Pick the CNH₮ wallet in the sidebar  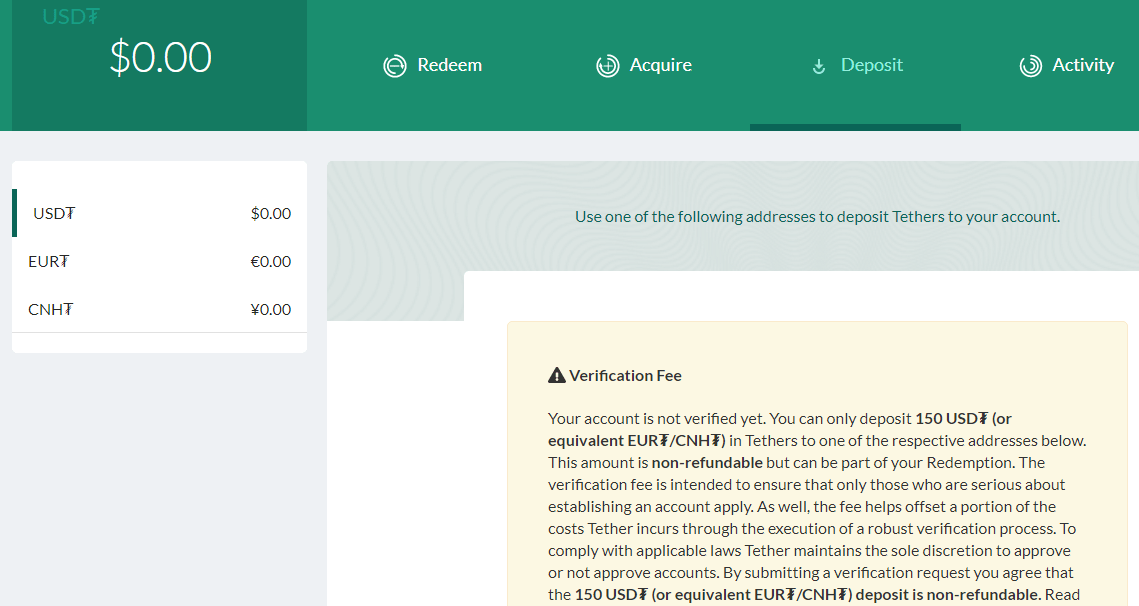tap(51, 309)
